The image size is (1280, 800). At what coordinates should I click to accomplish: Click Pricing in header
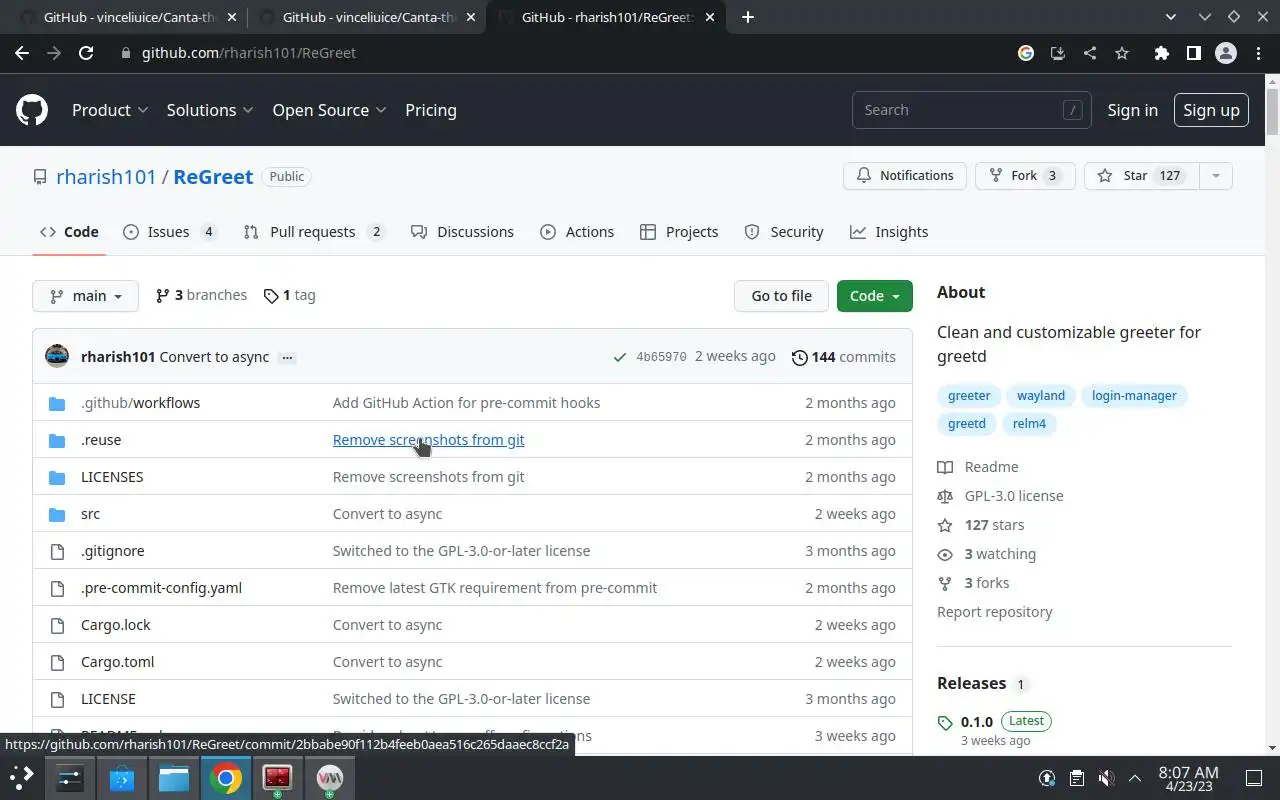[x=431, y=110]
